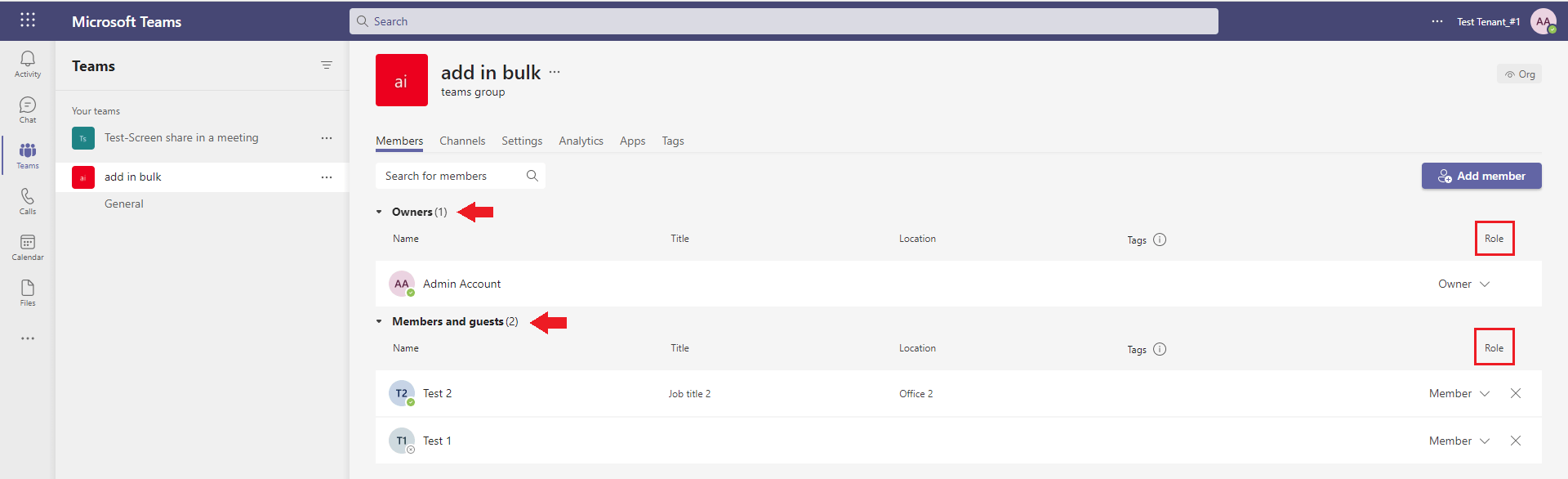Collapse the Owners section
This screenshot has height=479, width=1568.
pyautogui.click(x=379, y=212)
